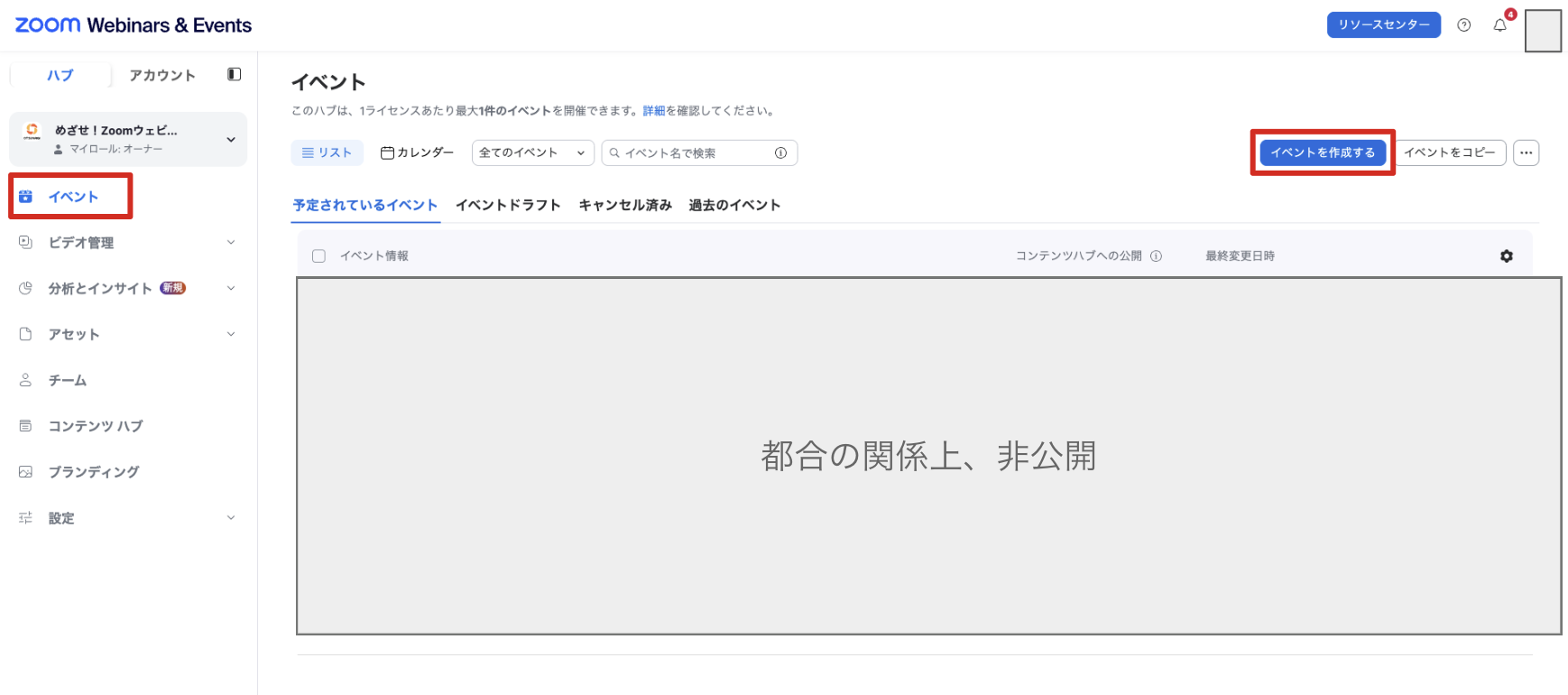Click the イベントを作成する button
The height and width of the screenshot is (695, 1568).
[x=1323, y=153]
